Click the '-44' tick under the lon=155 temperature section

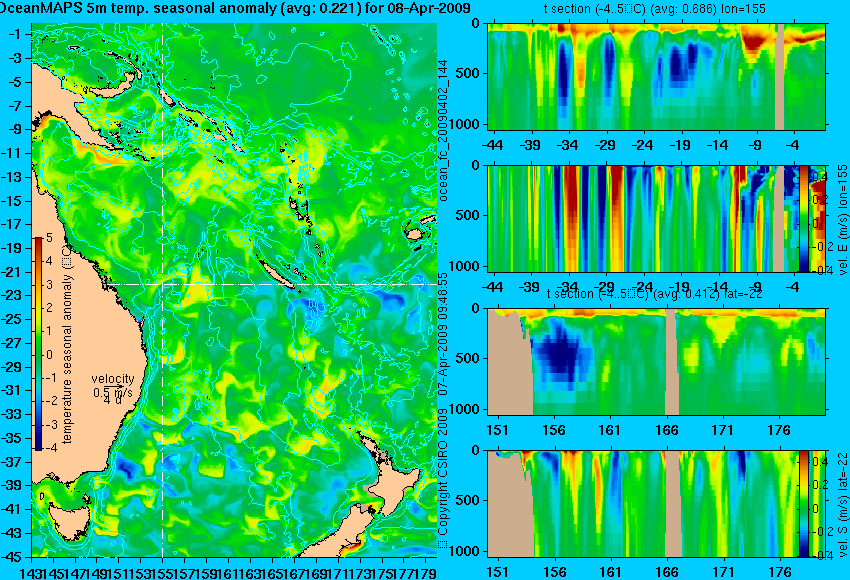click(492, 145)
